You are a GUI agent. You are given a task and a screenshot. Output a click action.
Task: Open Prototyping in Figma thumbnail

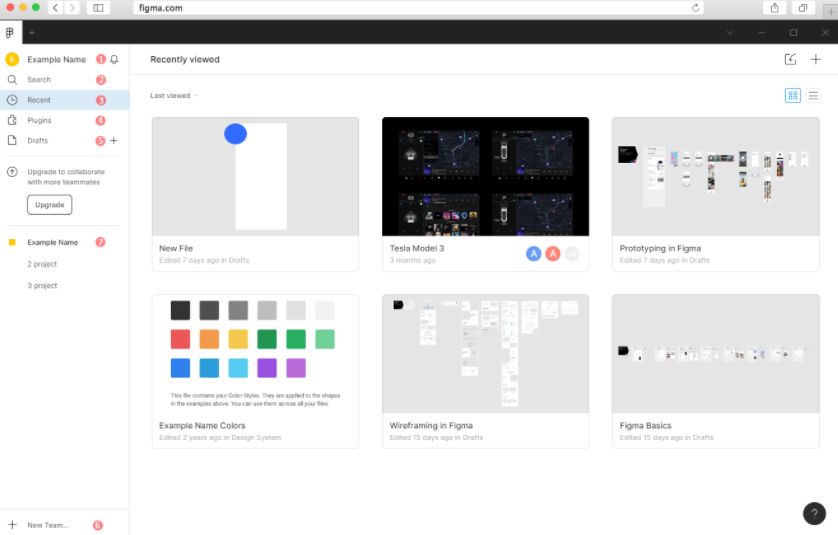pyautogui.click(x=716, y=177)
